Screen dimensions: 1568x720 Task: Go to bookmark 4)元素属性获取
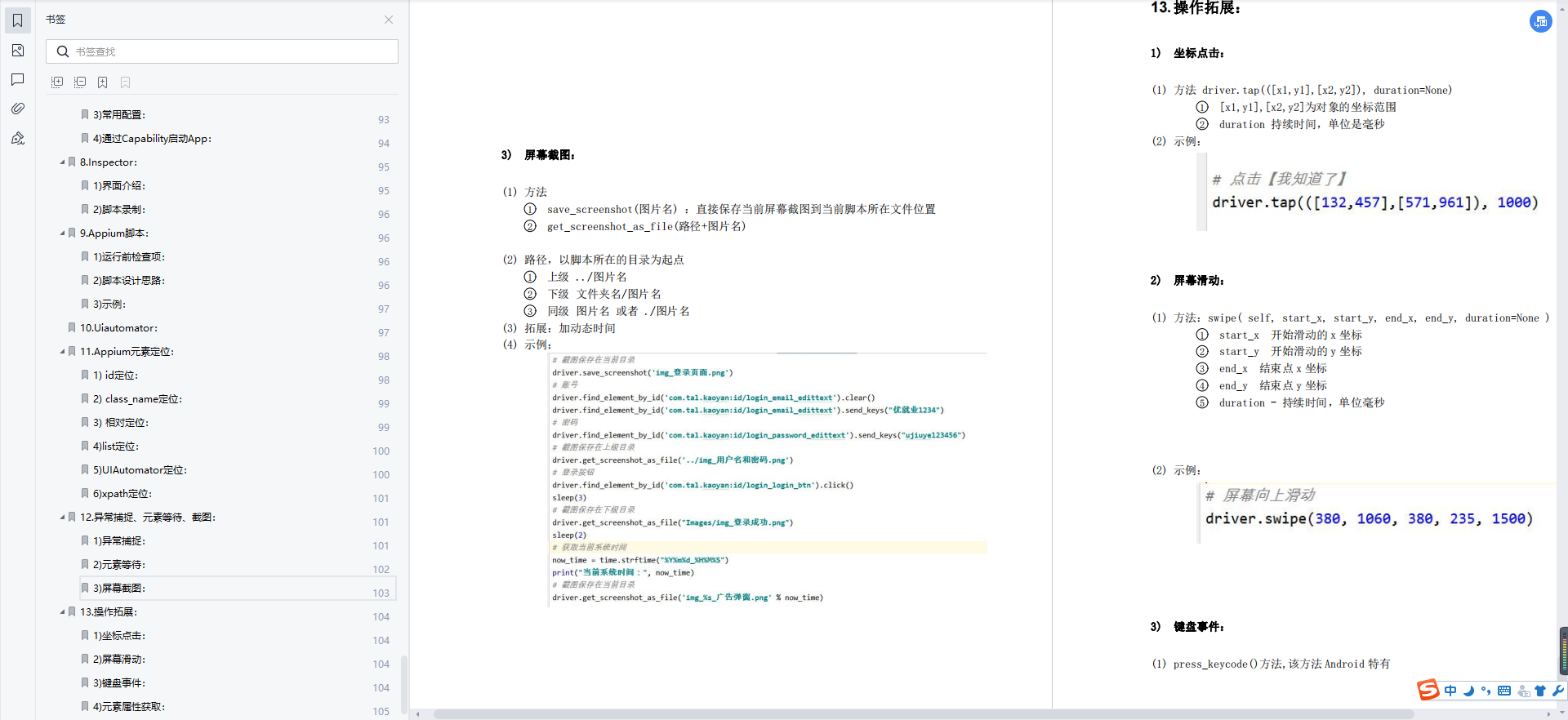(x=129, y=707)
